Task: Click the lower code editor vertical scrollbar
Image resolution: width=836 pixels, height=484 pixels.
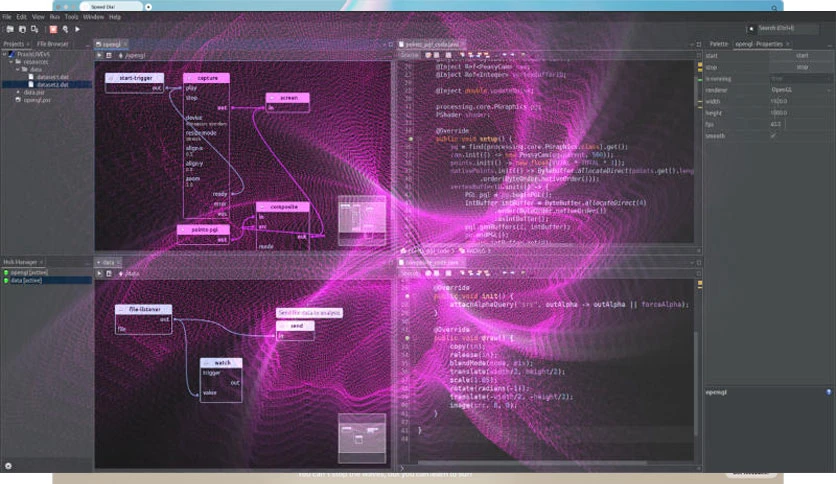Action: pos(695,384)
